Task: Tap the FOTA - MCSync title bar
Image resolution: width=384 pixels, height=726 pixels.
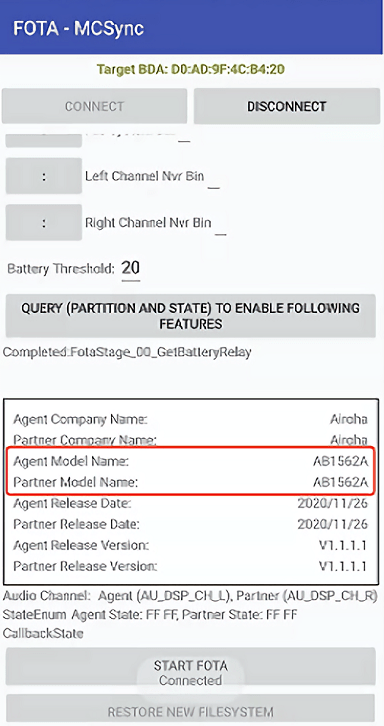Action: coord(192,27)
